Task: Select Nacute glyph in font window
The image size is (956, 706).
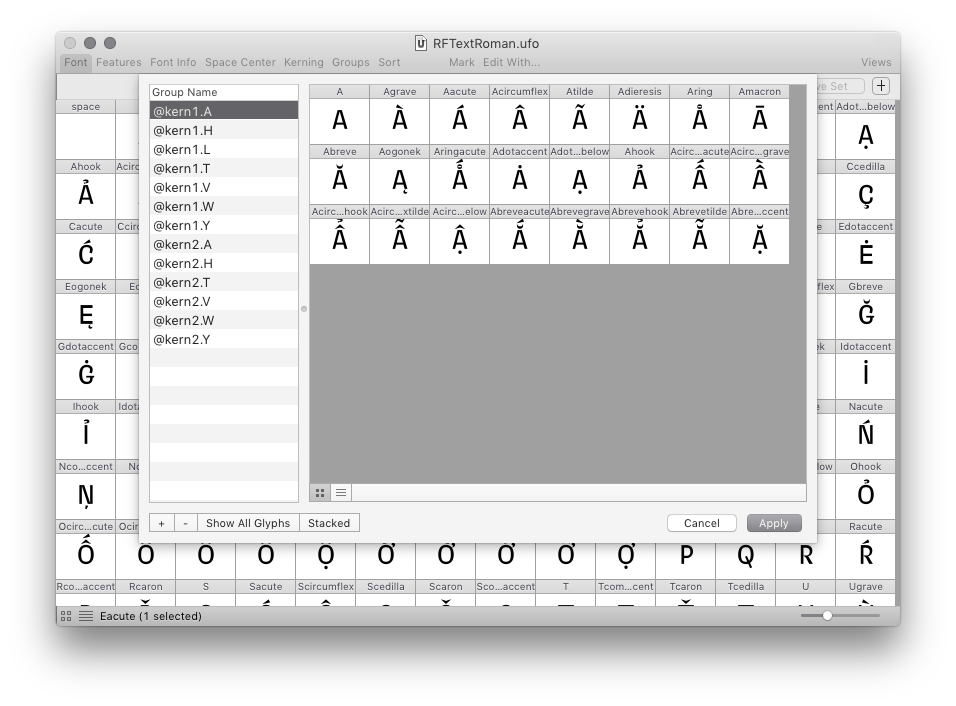Action: click(865, 430)
